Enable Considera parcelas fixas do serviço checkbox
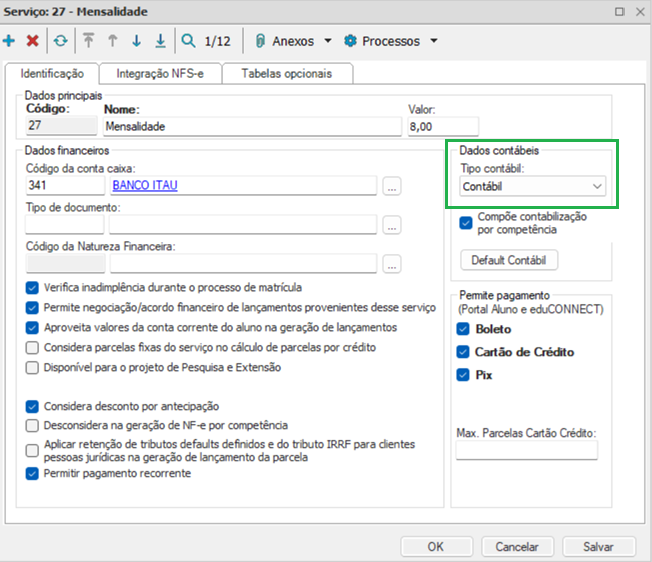This screenshot has width=652, height=562. click(32, 348)
